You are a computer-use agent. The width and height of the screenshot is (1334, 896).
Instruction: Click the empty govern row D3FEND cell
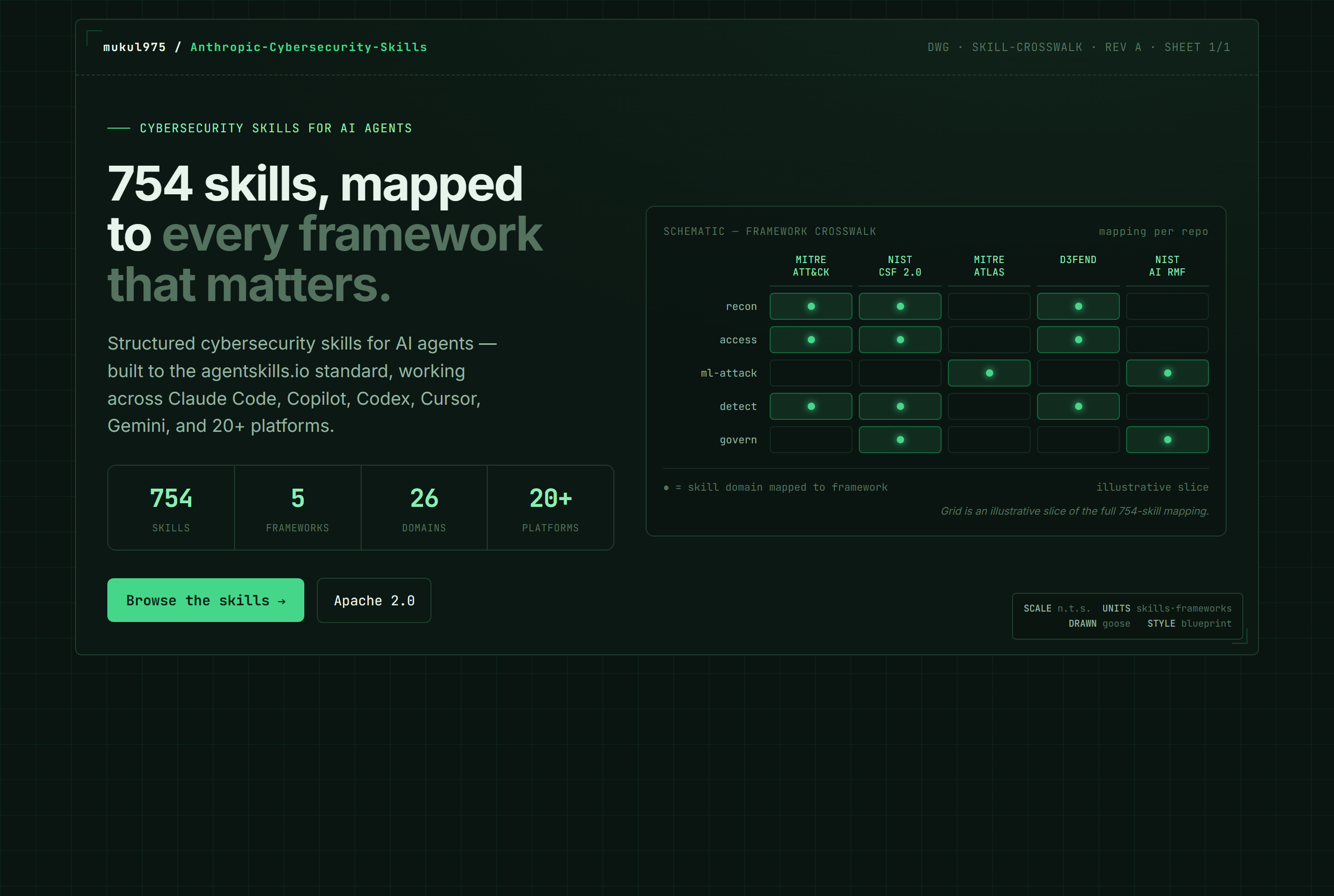[x=1078, y=440]
